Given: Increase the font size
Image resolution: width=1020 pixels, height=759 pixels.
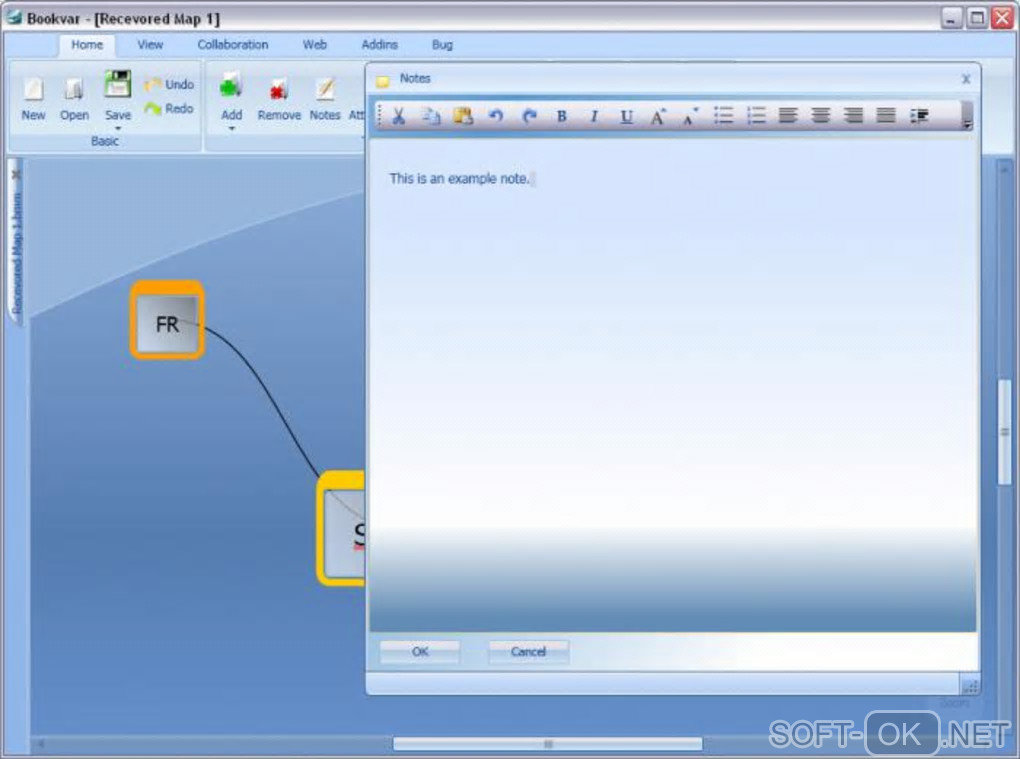Looking at the screenshot, I should point(658,116).
